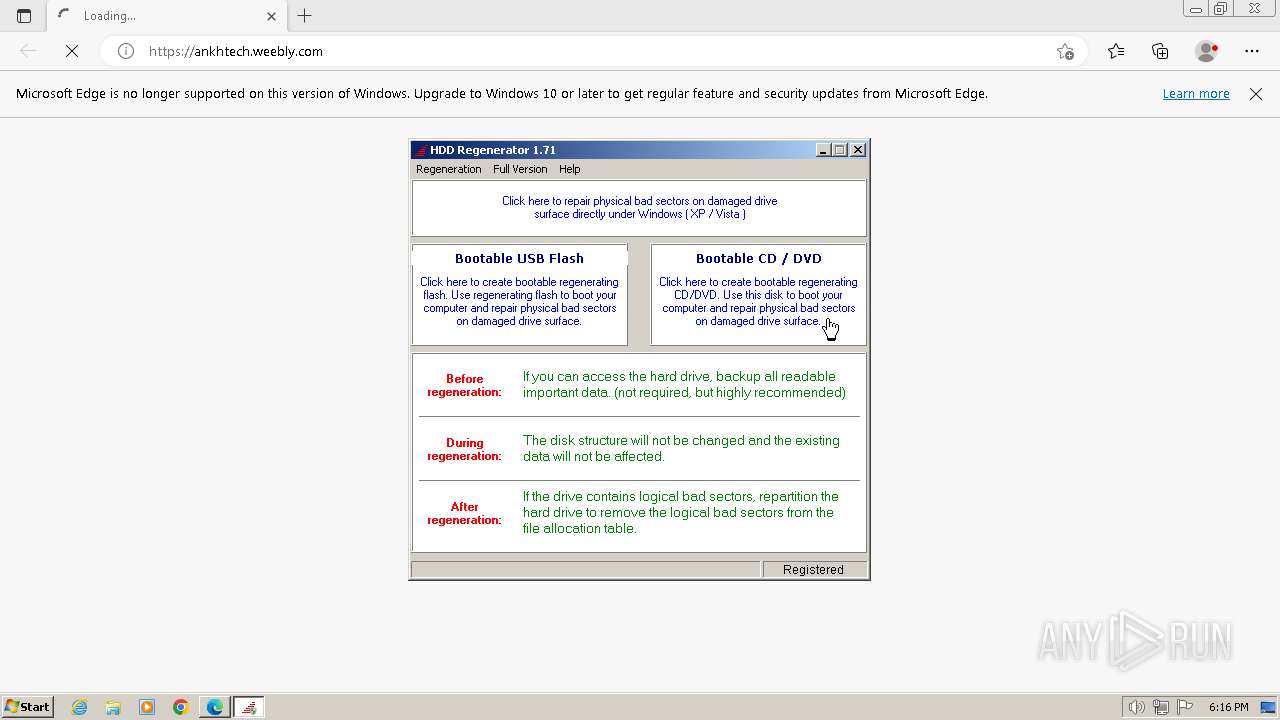Open Edge Collections icon
The height and width of the screenshot is (720, 1280).
tap(1160, 51)
